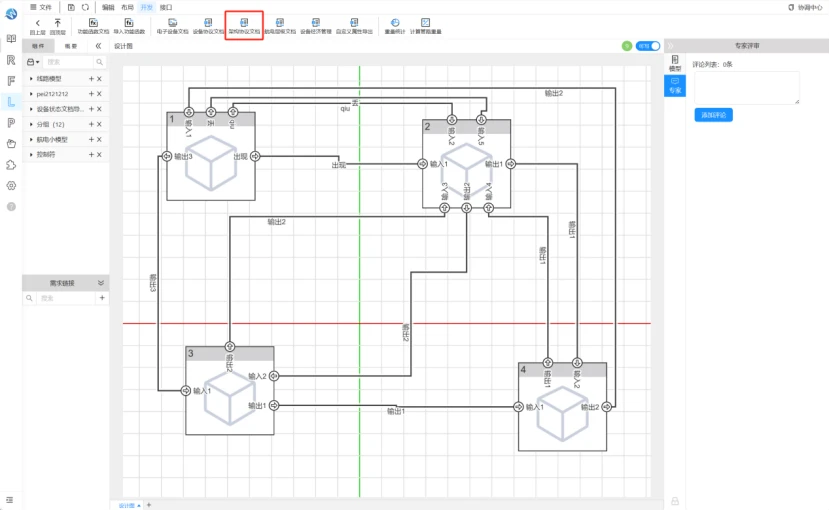The width and height of the screenshot is (830, 511).
Task: Add a requirement link with plus button
Action: (x=102, y=298)
